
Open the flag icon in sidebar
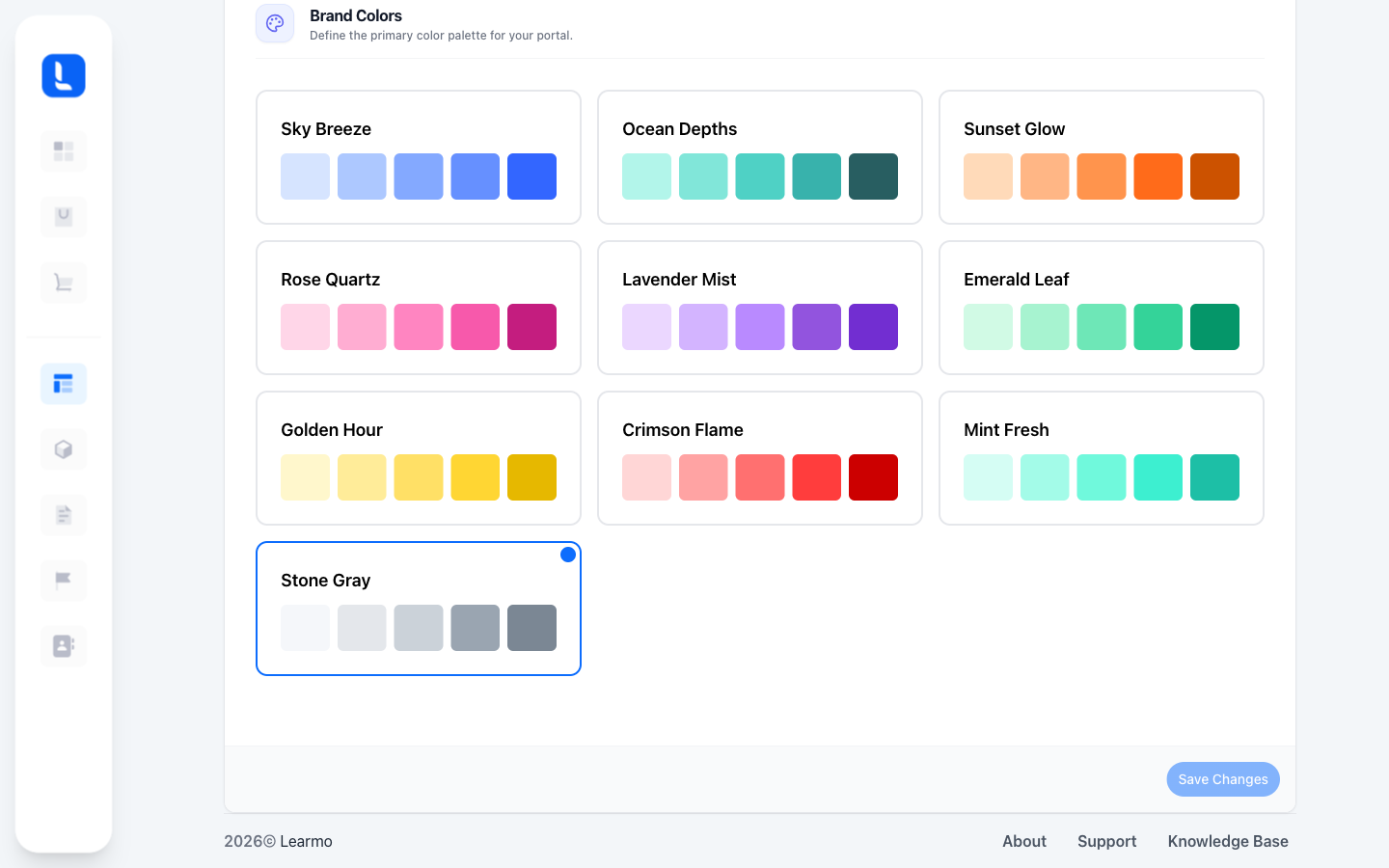pos(64,581)
